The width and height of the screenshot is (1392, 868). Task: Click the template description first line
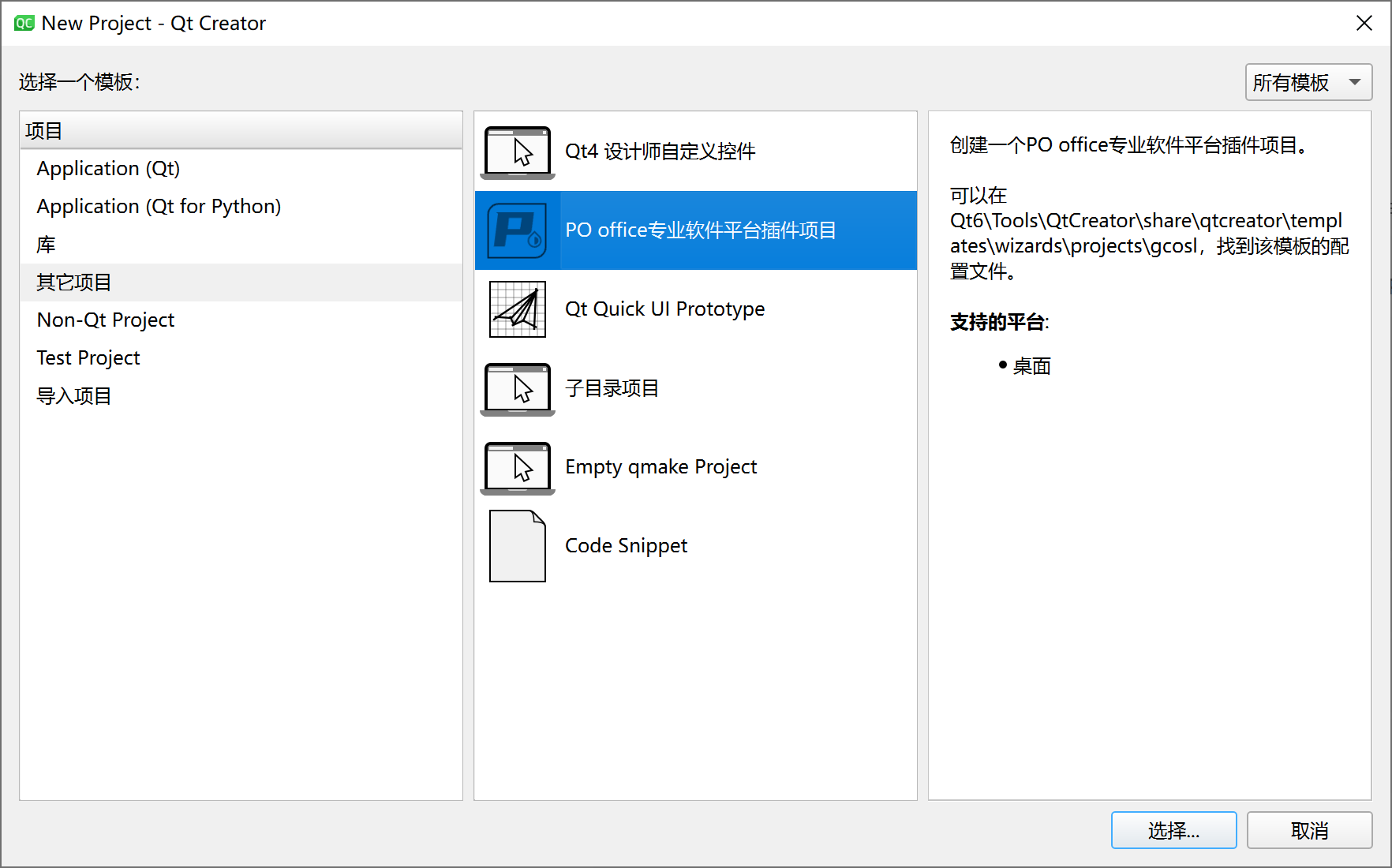point(1131,145)
